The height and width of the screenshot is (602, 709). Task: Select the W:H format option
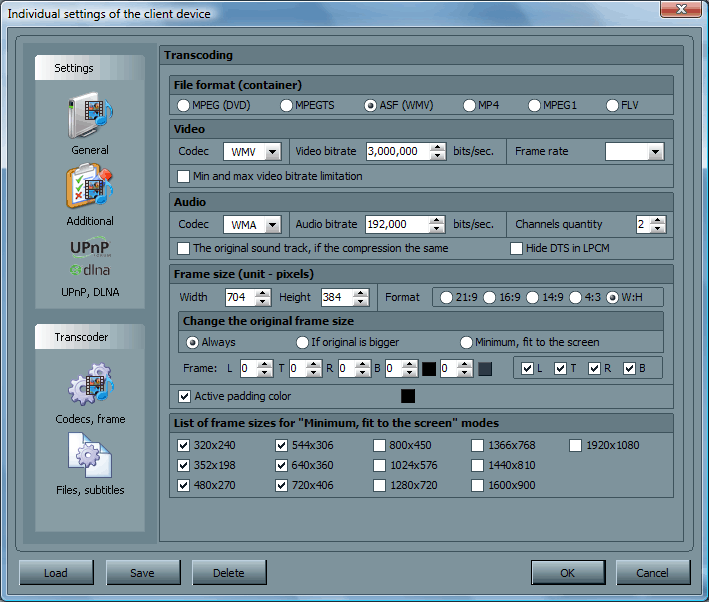612,298
